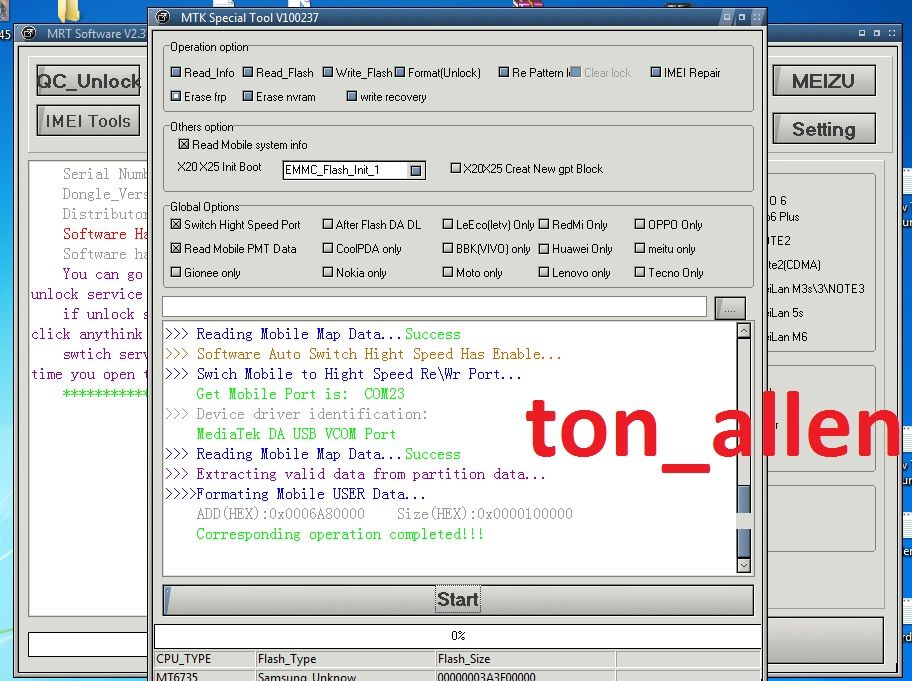This screenshot has height=681, width=912.
Task: Click the log scrollbar down arrow
Action: coord(743,565)
